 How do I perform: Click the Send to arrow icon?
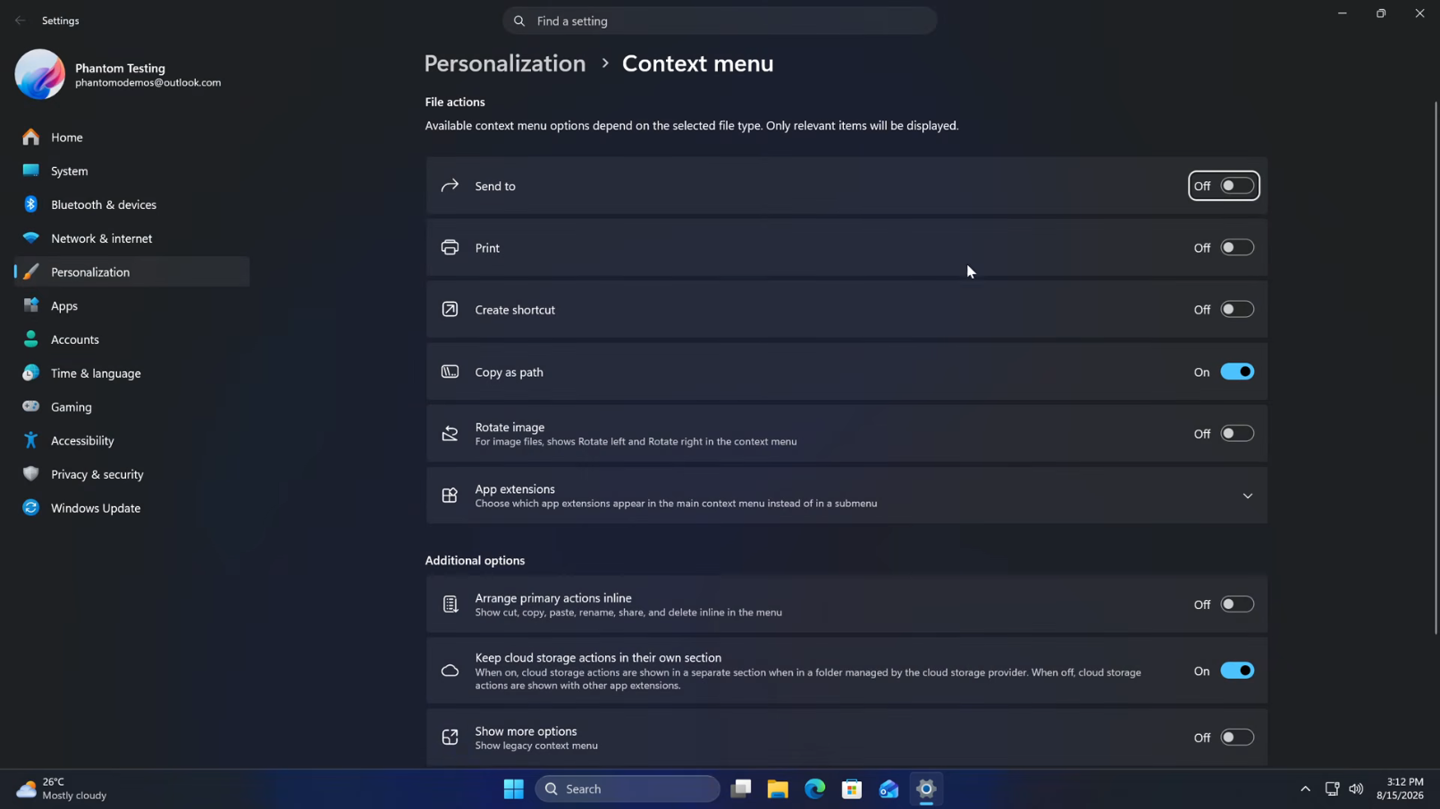pyautogui.click(x=450, y=186)
